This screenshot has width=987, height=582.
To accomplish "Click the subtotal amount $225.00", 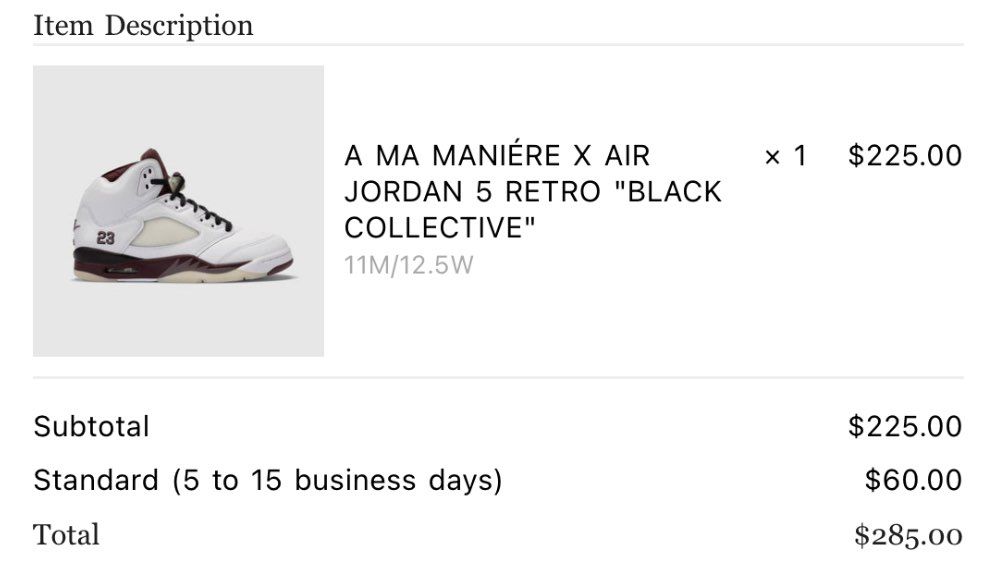I will click(905, 426).
